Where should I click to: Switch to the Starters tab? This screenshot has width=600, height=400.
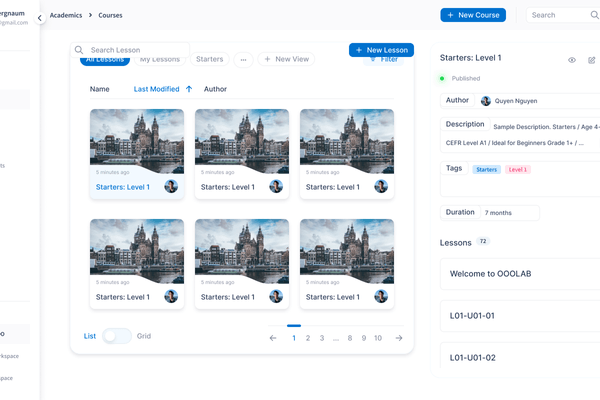(209, 60)
